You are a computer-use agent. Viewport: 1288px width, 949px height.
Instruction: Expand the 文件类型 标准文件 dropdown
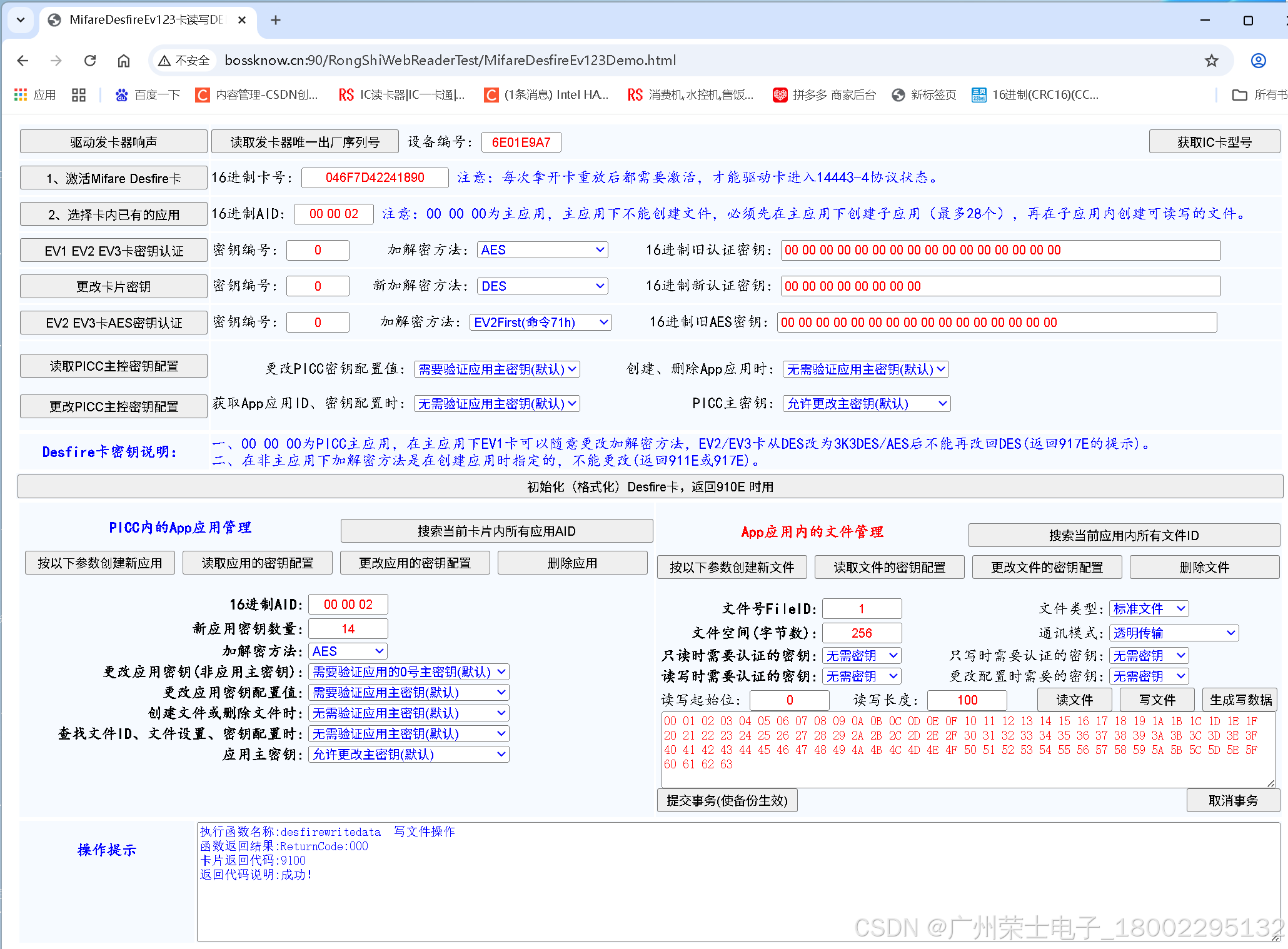(x=1149, y=609)
